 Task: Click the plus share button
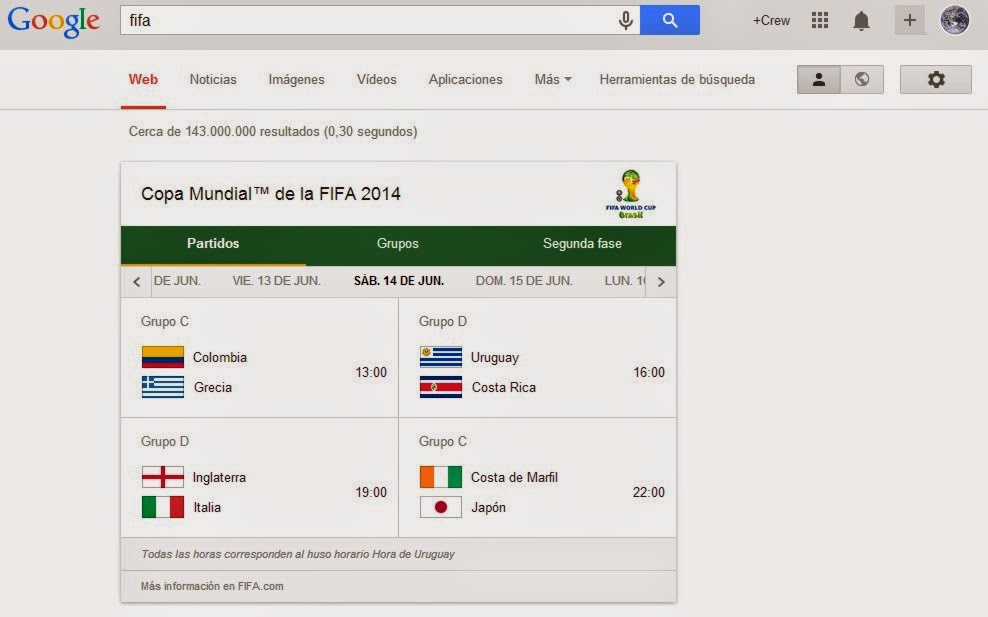tap(909, 20)
